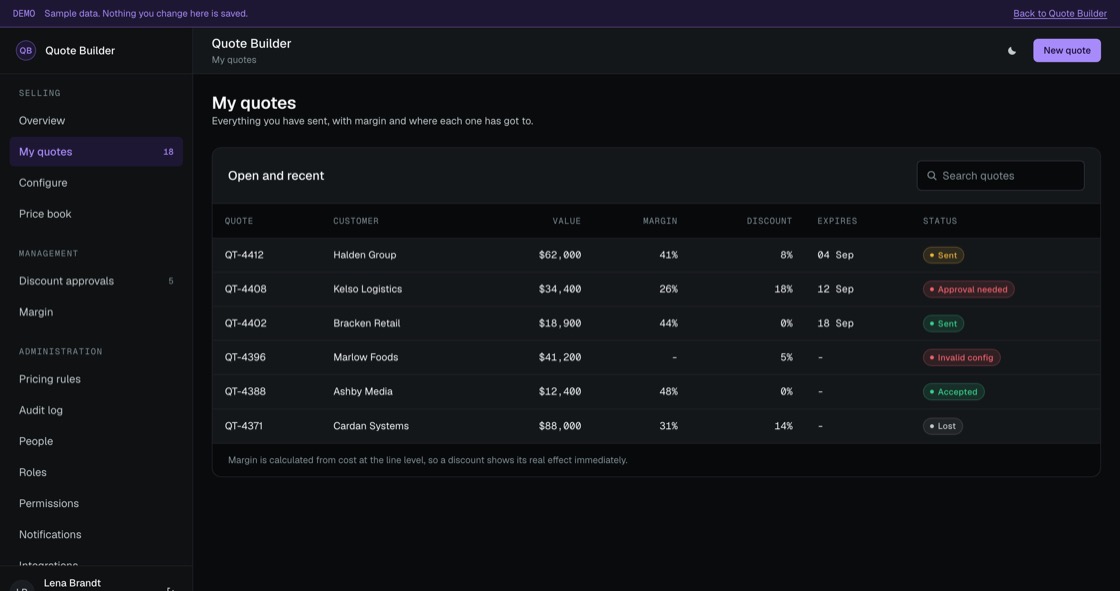
Task: Click customer Marlow Foods
Action: [x=366, y=357]
